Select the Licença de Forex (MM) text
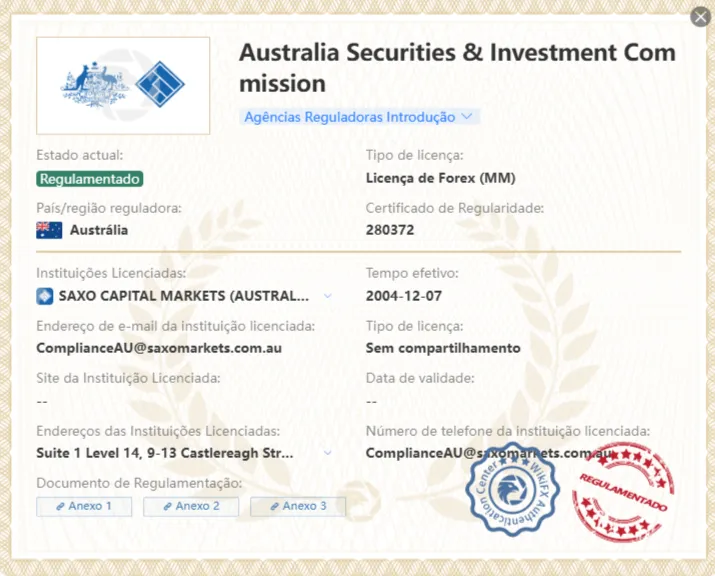 pyautogui.click(x=440, y=178)
